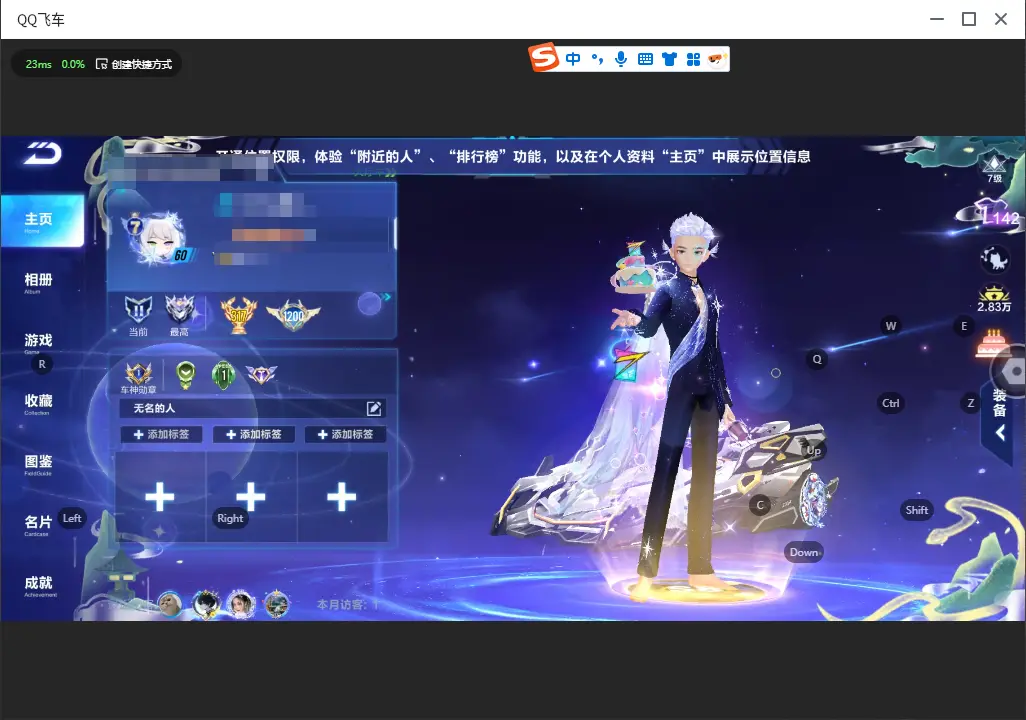The width and height of the screenshot is (1026, 720).
Task: Click the third 添加标签 button
Action: click(345, 434)
